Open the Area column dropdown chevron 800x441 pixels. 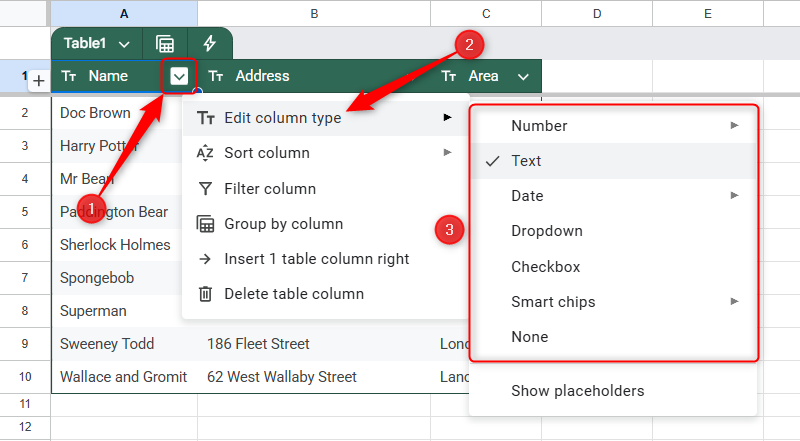coord(523,76)
